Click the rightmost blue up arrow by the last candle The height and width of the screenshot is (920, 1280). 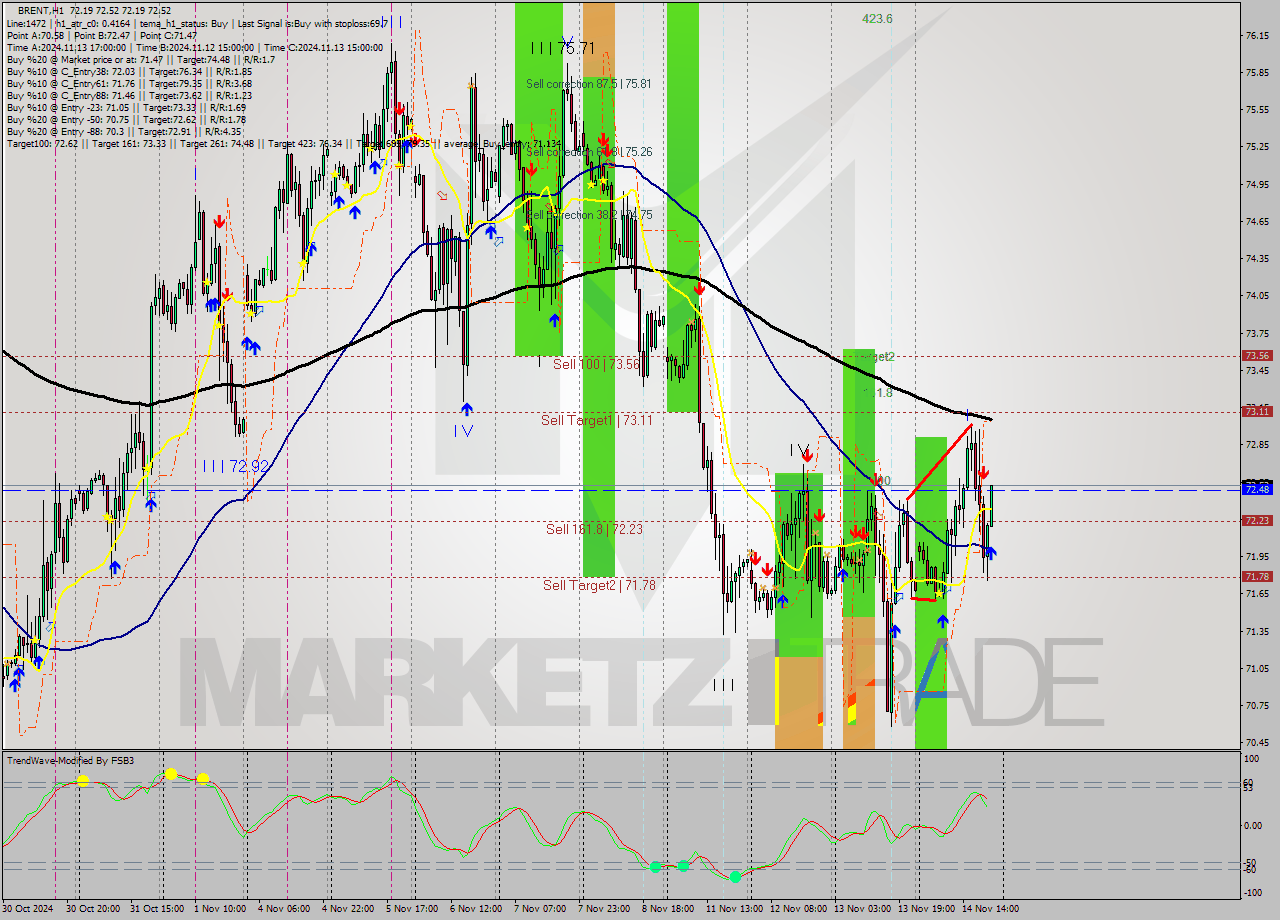990,552
